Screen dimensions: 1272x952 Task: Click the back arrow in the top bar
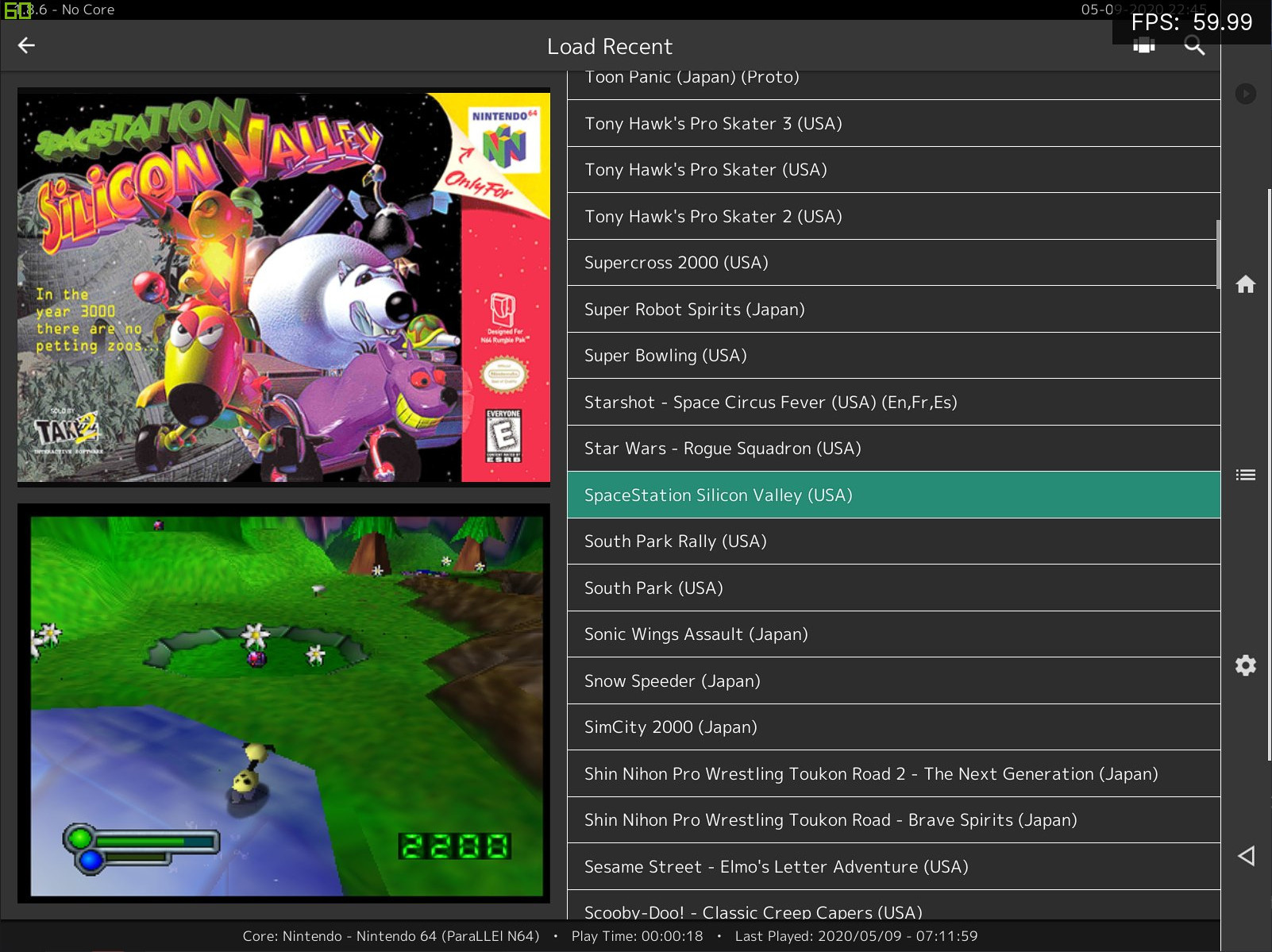(26, 45)
